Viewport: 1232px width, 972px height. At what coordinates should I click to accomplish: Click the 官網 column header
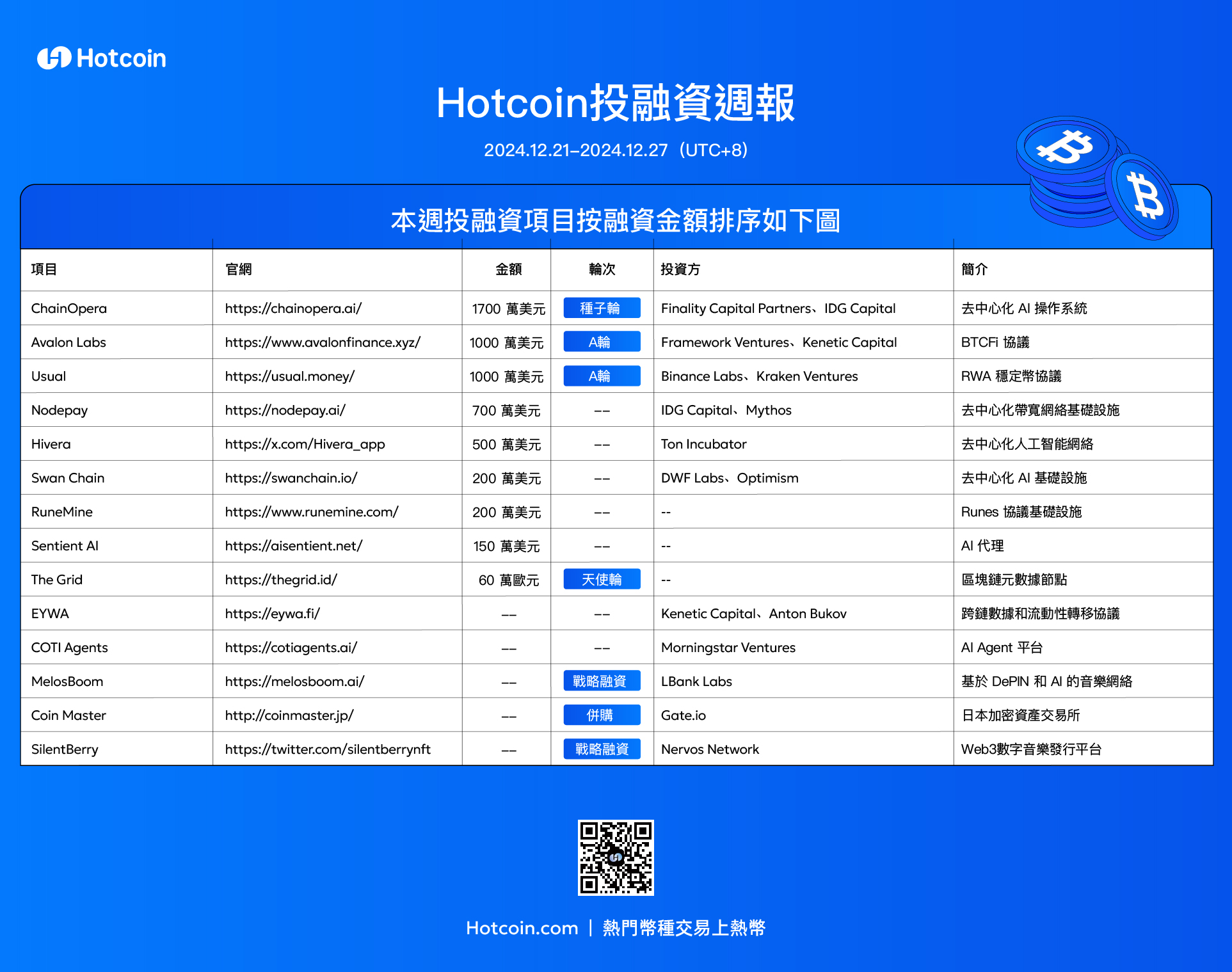click(238, 269)
